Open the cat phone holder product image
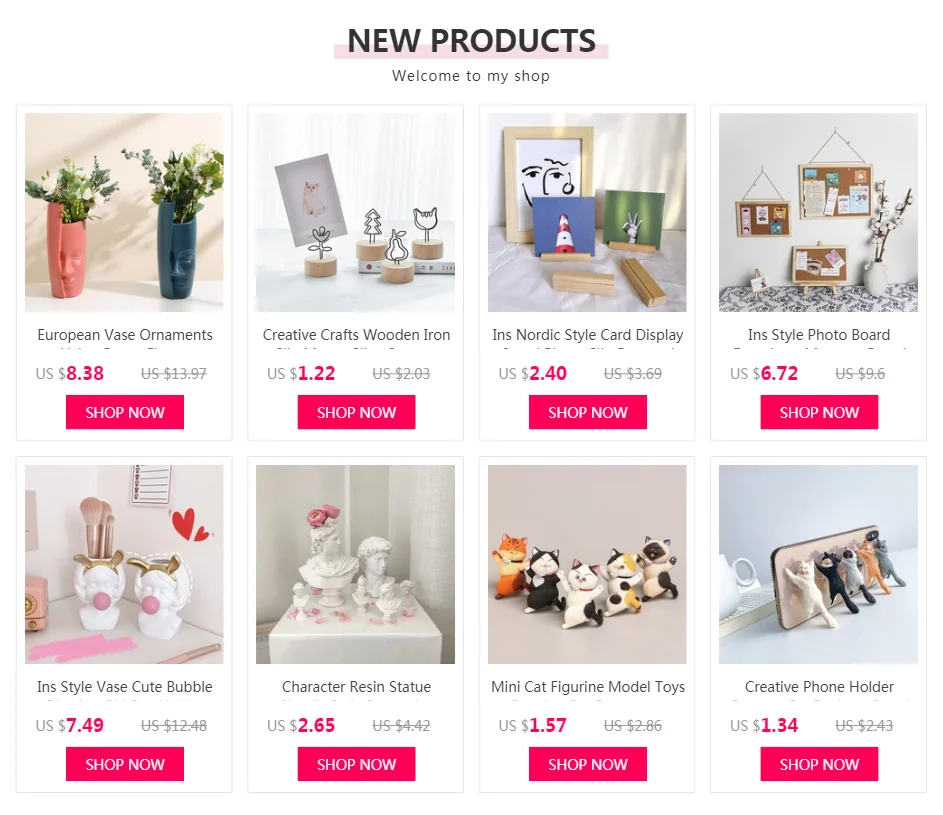 pyautogui.click(x=819, y=564)
